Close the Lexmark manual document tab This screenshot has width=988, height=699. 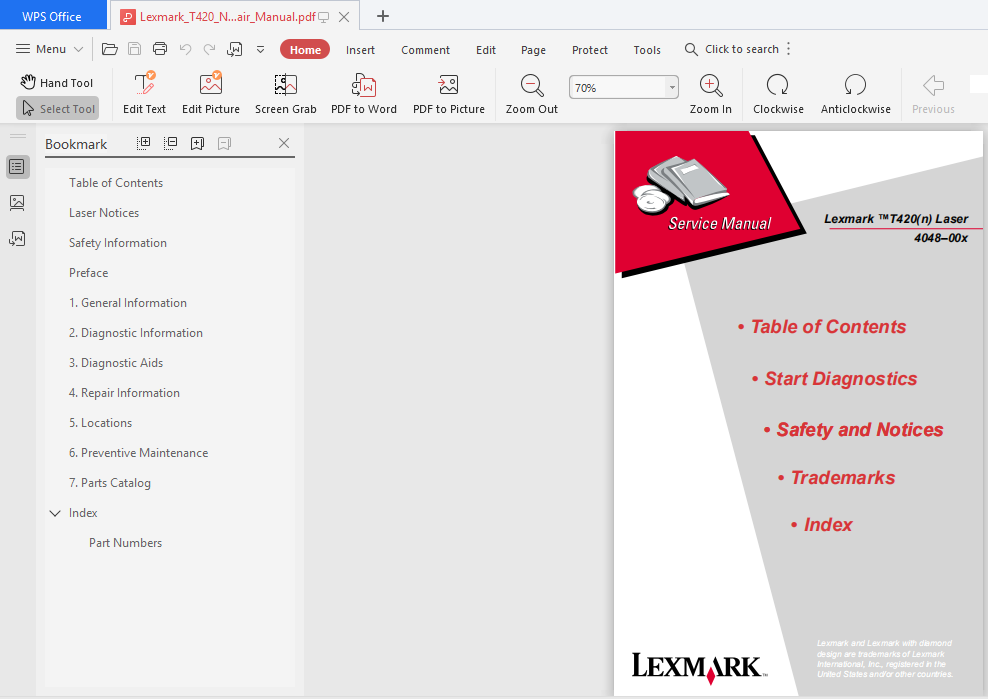[x=344, y=17]
